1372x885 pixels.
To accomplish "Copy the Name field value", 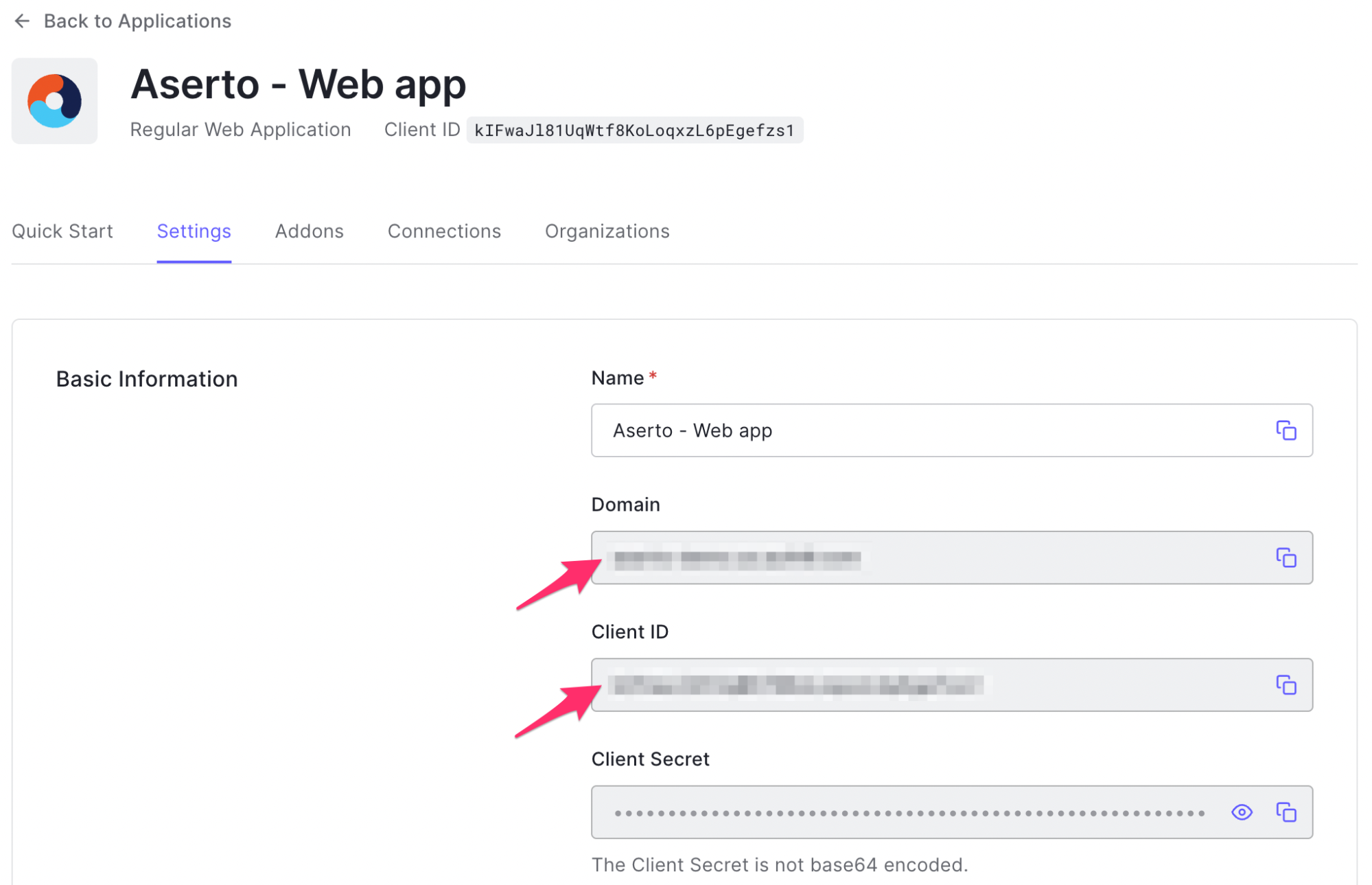I will [1286, 430].
